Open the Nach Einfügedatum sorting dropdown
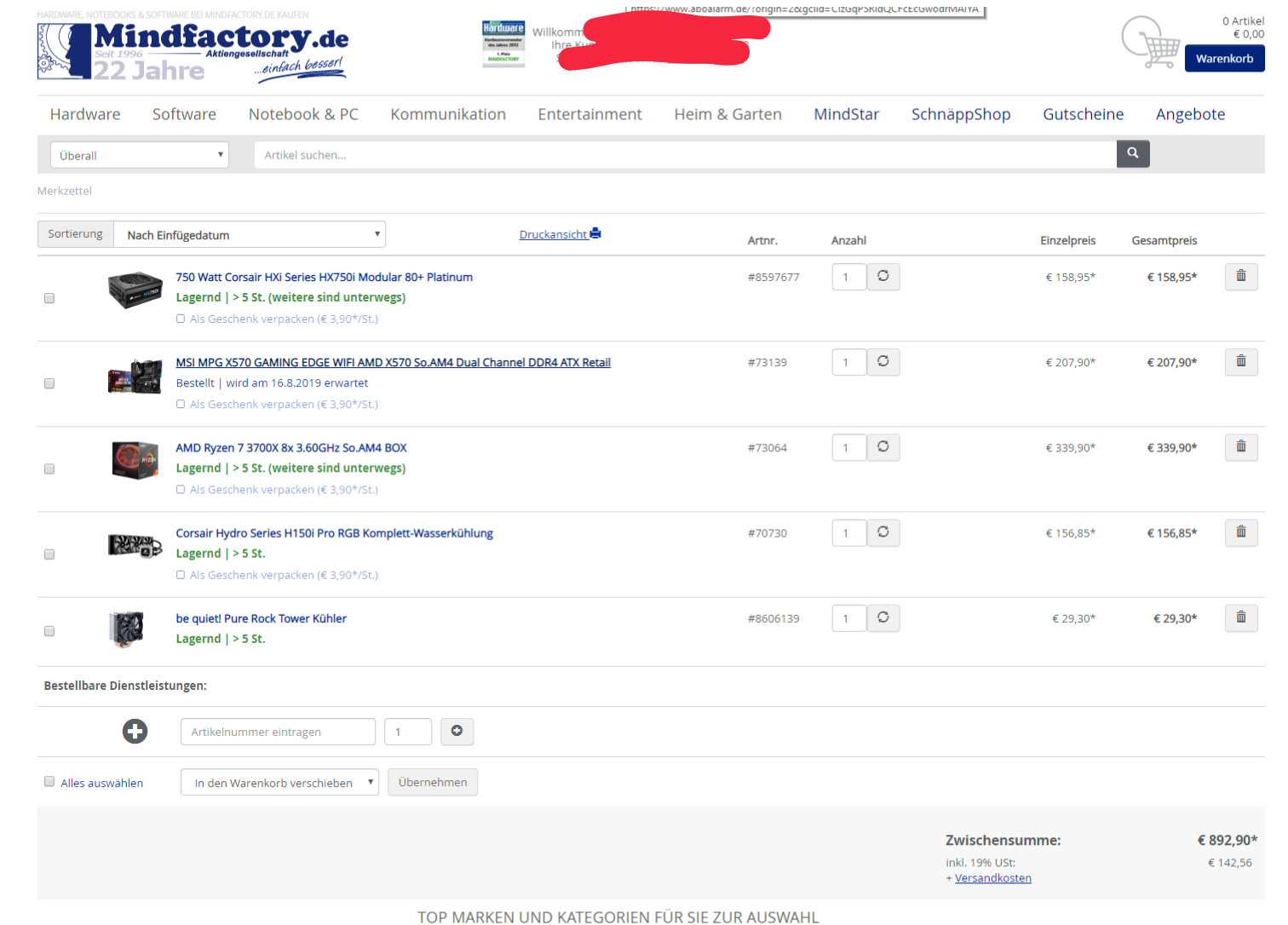 pos(250,234)
